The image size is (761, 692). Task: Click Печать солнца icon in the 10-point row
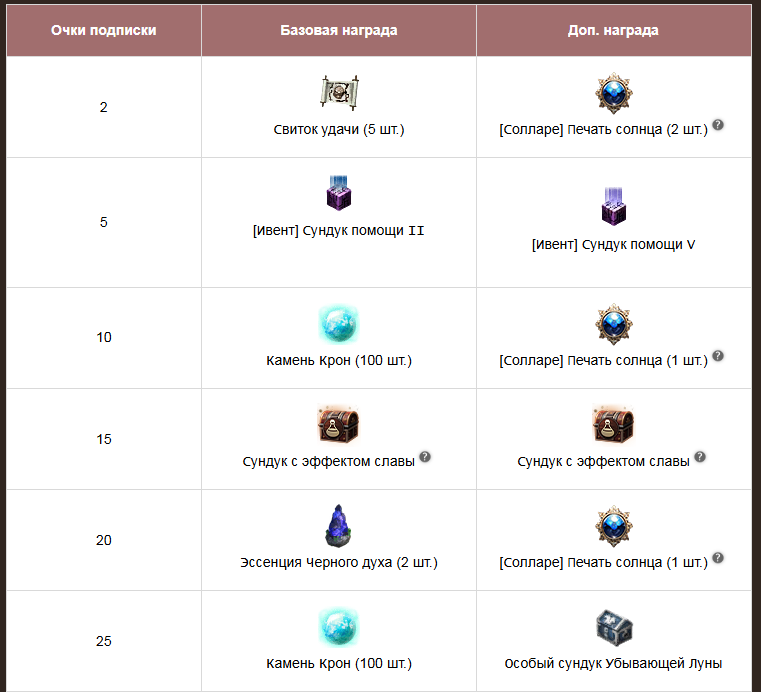point(613,324)
